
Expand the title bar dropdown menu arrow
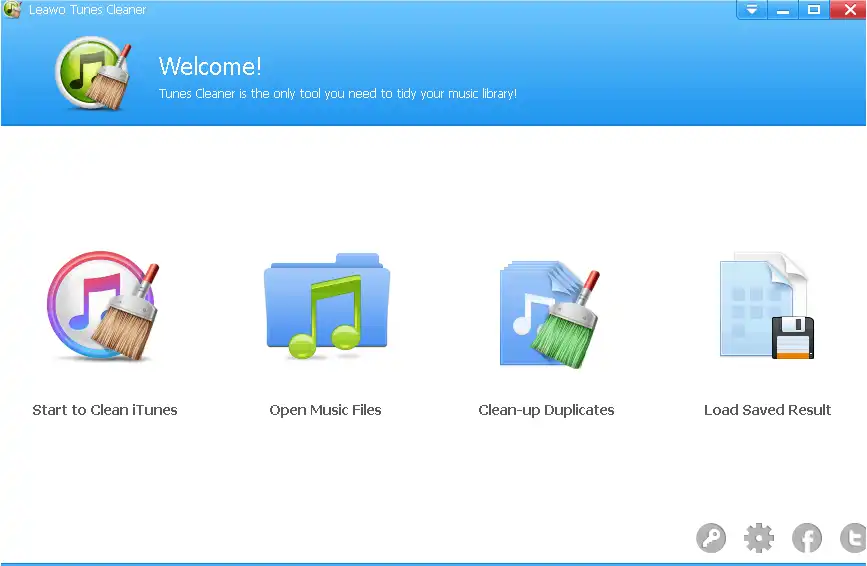click(752, 10)
